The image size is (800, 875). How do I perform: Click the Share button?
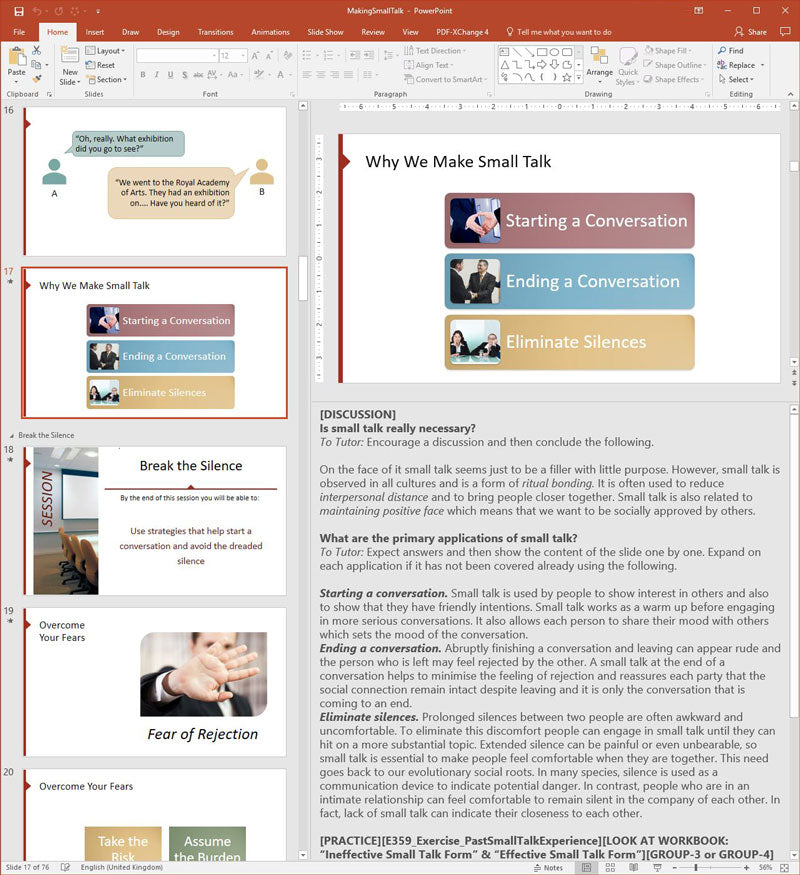(750, 32)
